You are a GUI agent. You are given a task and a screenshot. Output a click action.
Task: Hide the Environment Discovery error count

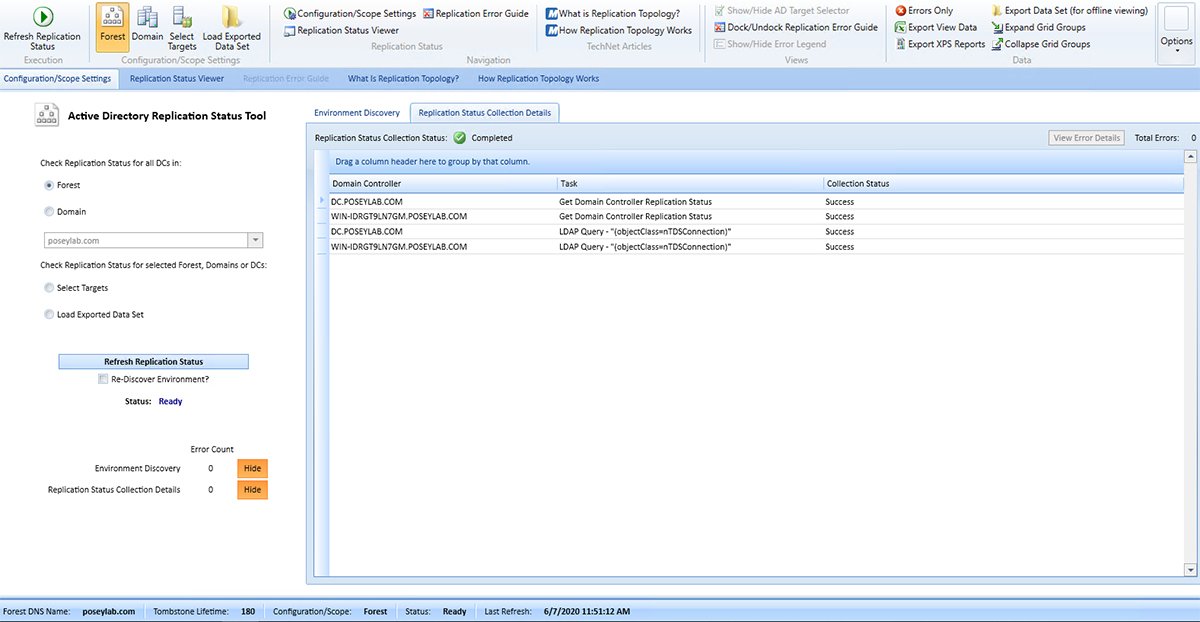pos(252,468)
